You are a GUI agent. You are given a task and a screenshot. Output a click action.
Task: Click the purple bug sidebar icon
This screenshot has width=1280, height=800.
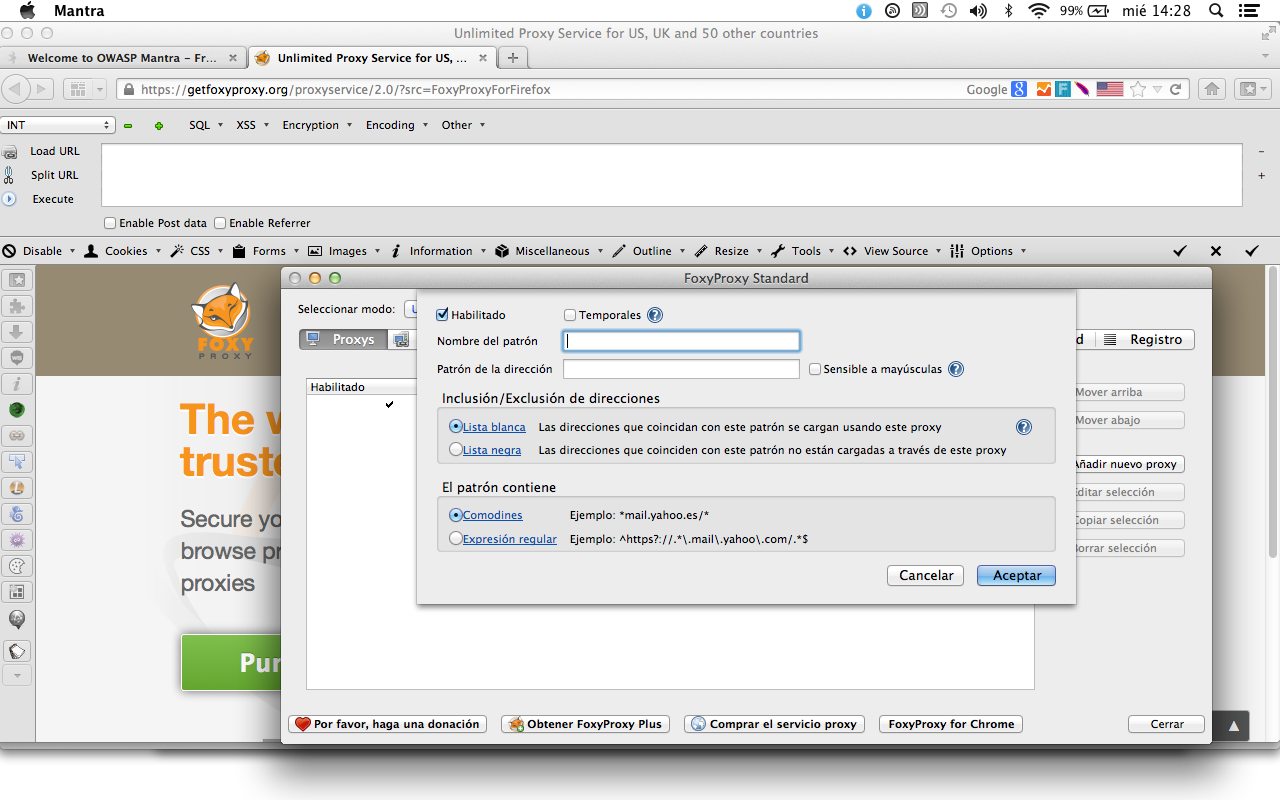point(17,540)
